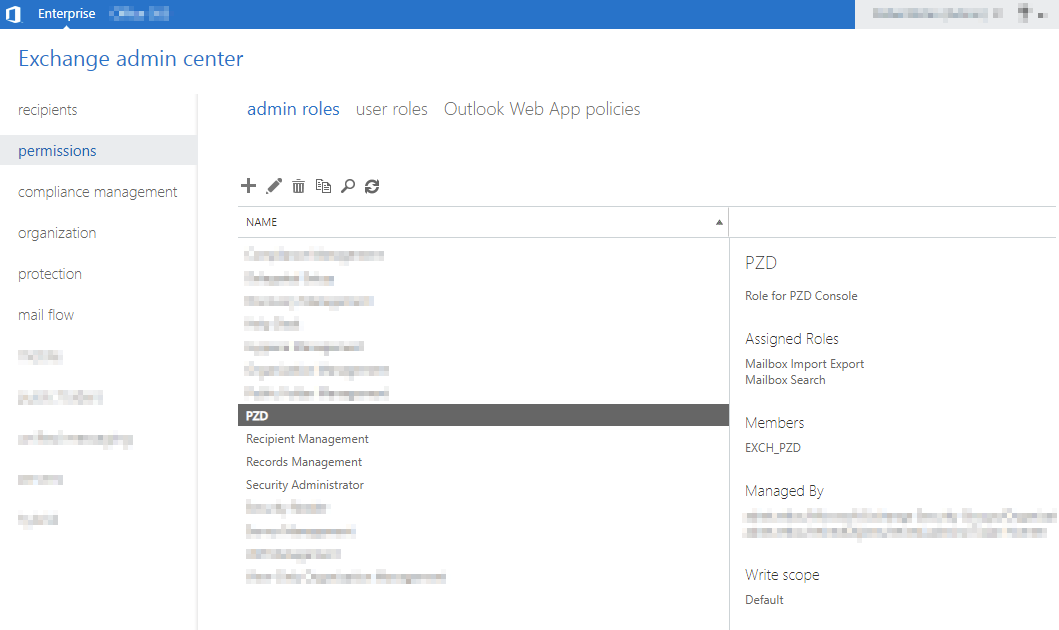This screenshot has width=1059, height=630.
Task: Click the add new role group plus icon
Action: [x=249, y=186]
